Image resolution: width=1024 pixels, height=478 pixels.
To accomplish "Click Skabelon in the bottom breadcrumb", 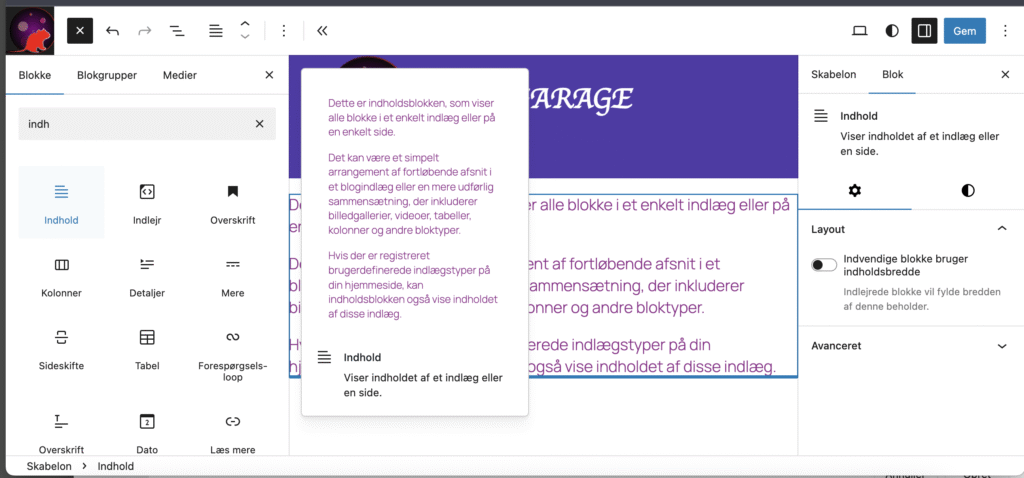I will [x=49, y=466].
